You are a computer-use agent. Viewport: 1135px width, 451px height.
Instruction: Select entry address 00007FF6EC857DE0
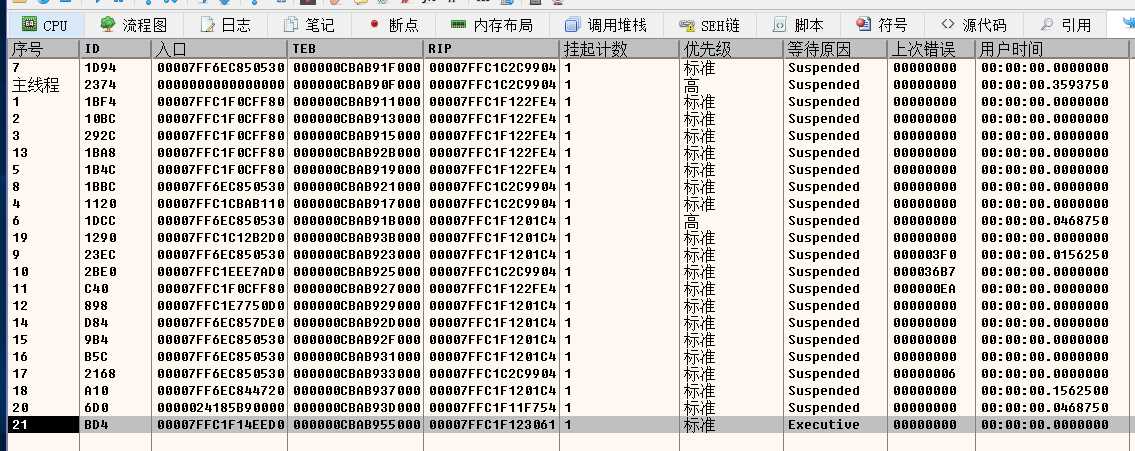click(221, 323)
